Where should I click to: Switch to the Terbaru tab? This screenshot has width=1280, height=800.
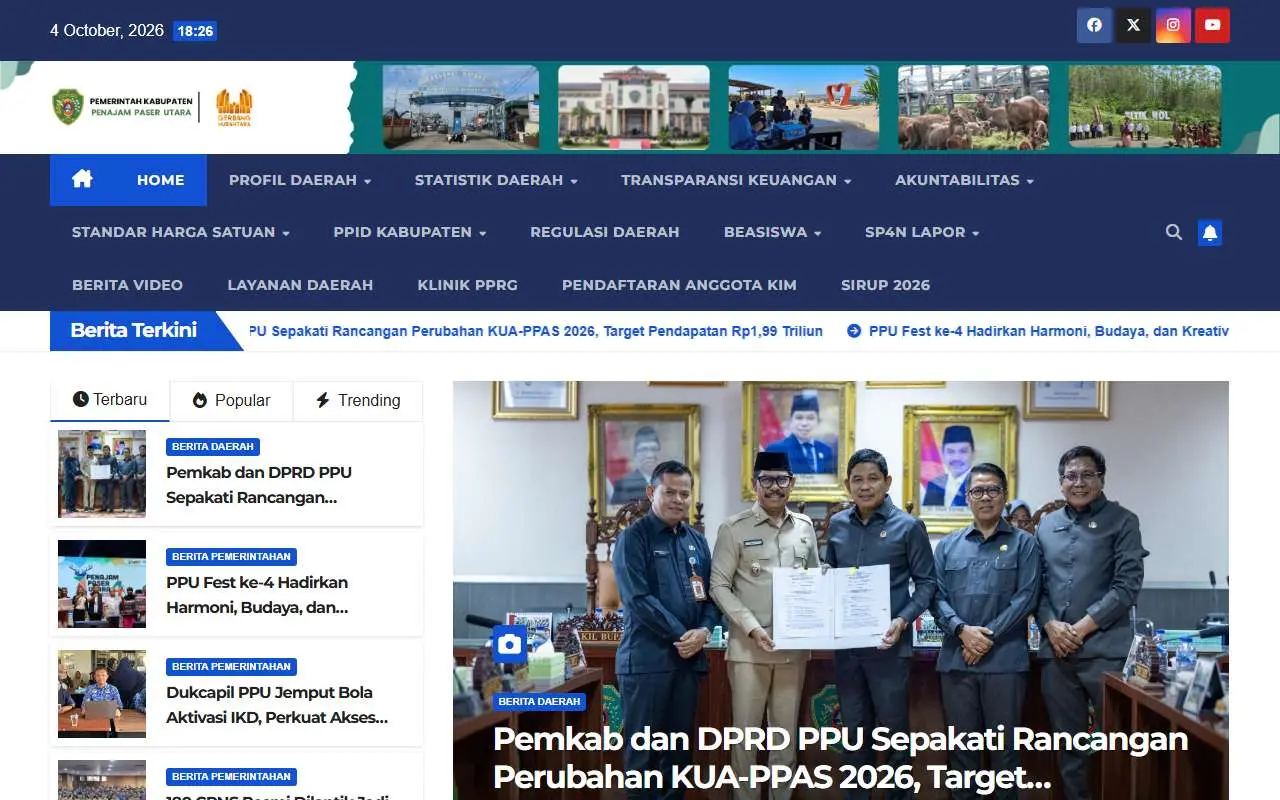(x=110, y=400)
